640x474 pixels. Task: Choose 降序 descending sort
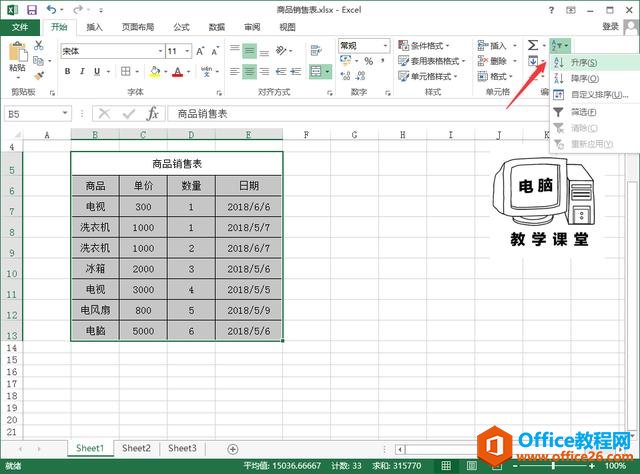(x=595, y=78)
